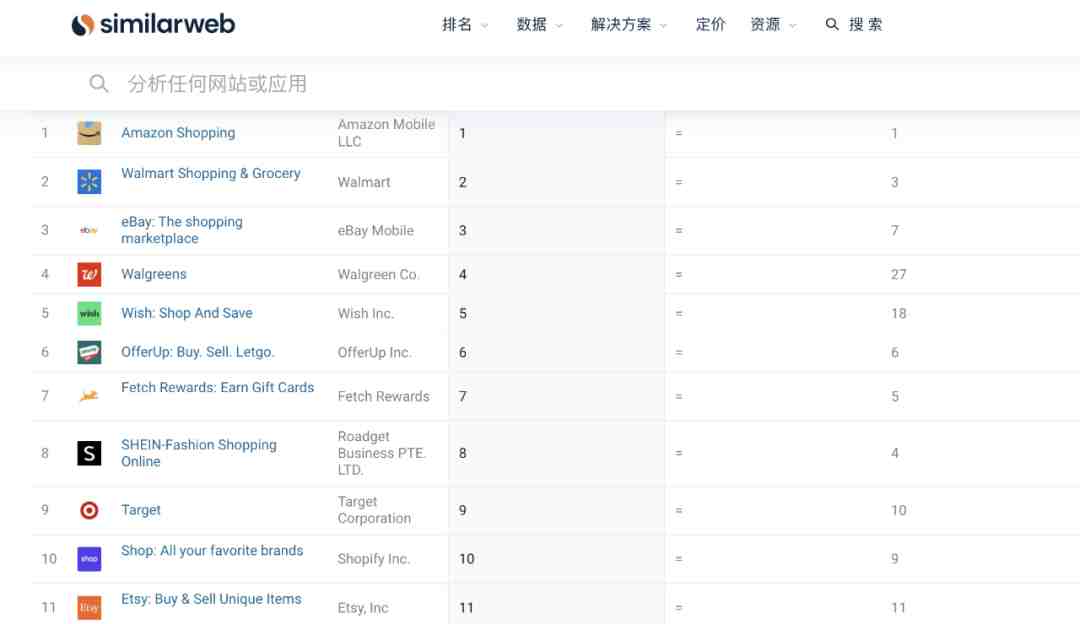Click publisher Roadget Business PTE. LTD.
The image size is (1080, 624).
click(382, 453)
